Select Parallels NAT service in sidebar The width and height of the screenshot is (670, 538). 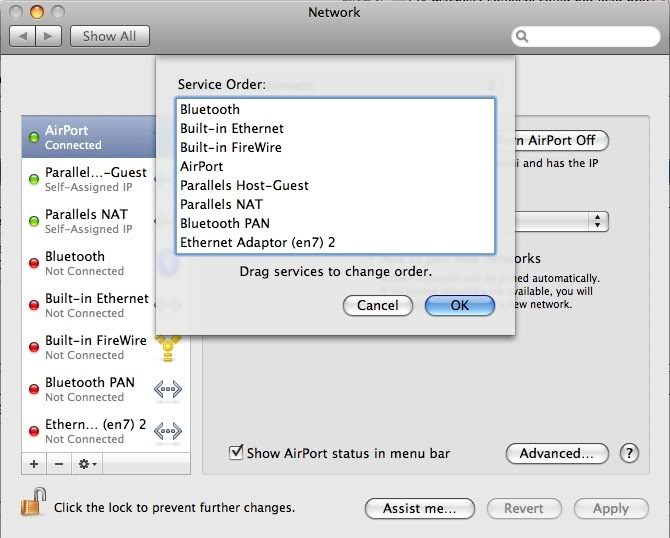89,221
